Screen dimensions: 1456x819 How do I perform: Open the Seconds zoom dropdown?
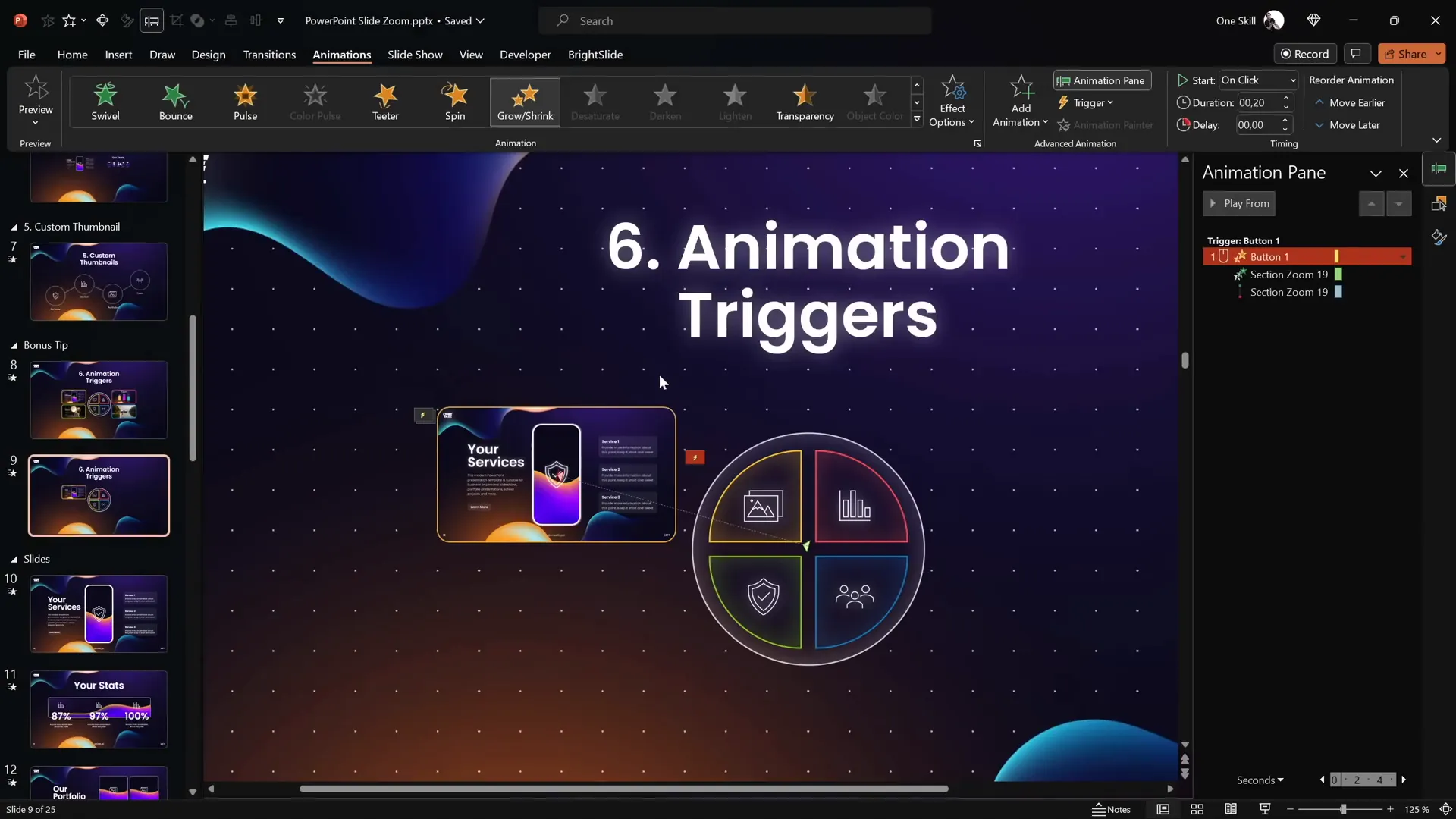[x=1260, y=780]
